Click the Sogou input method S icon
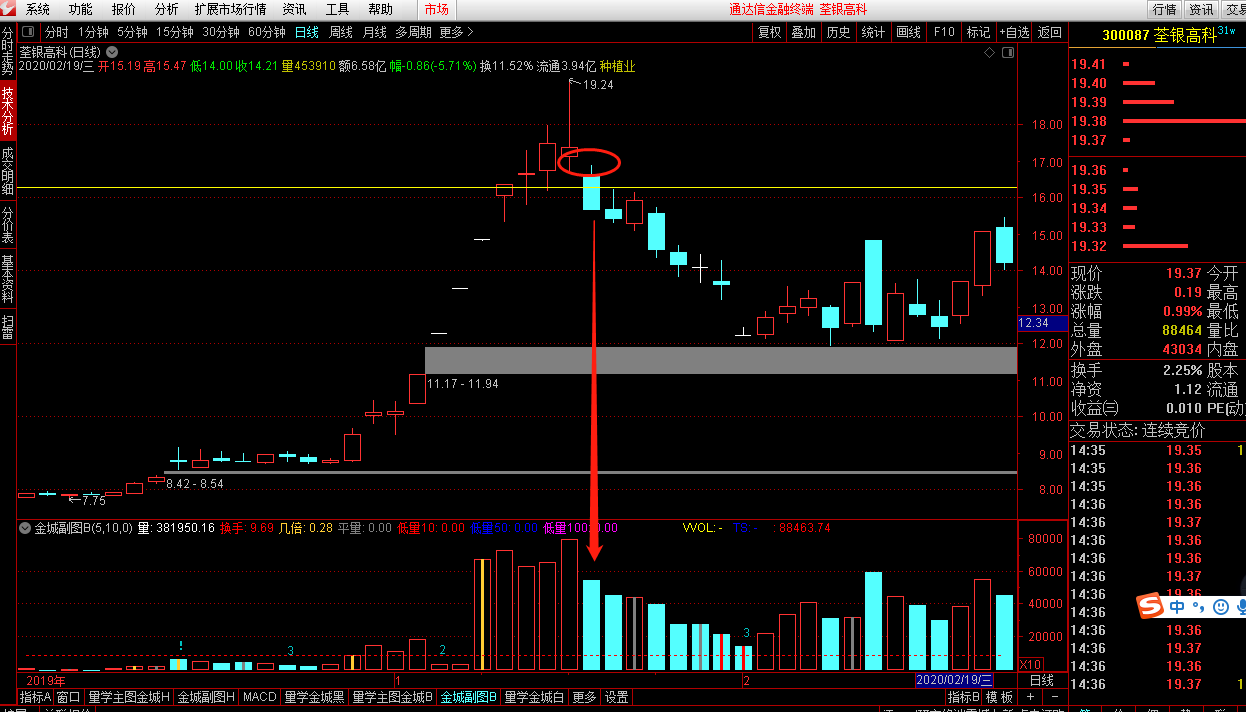 click(1150, 606)
